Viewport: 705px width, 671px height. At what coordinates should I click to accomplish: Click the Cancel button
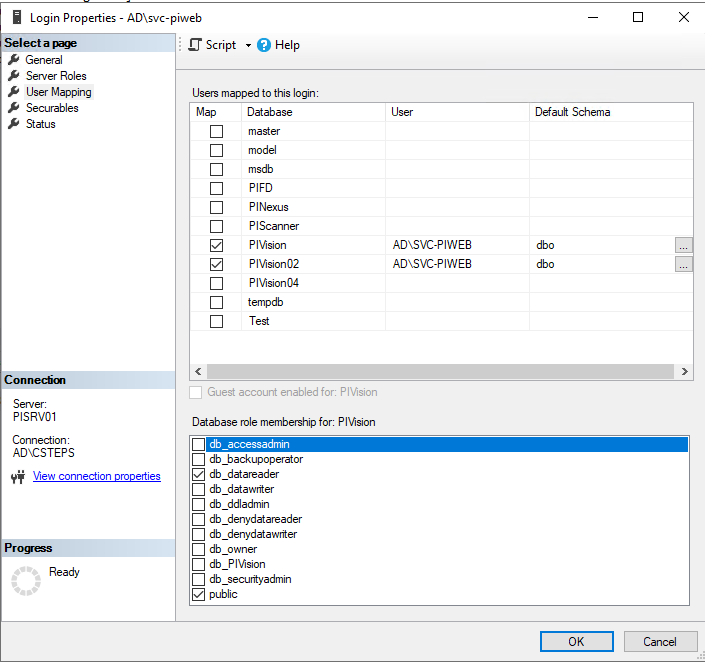[x=660, y=642]
